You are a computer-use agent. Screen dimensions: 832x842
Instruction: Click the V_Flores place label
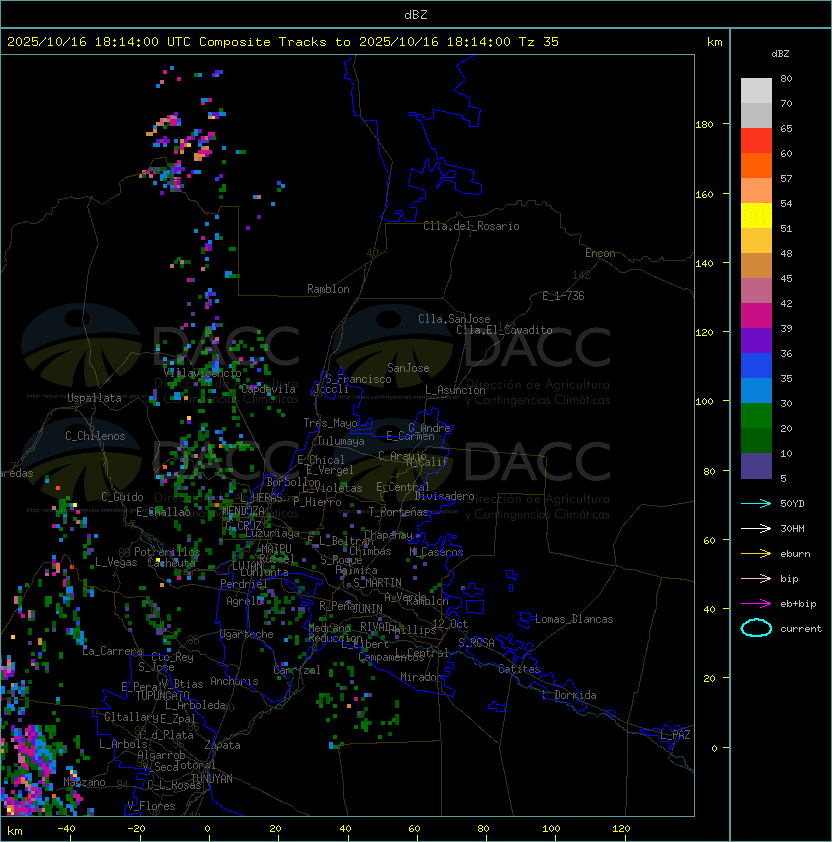[151, 806]
